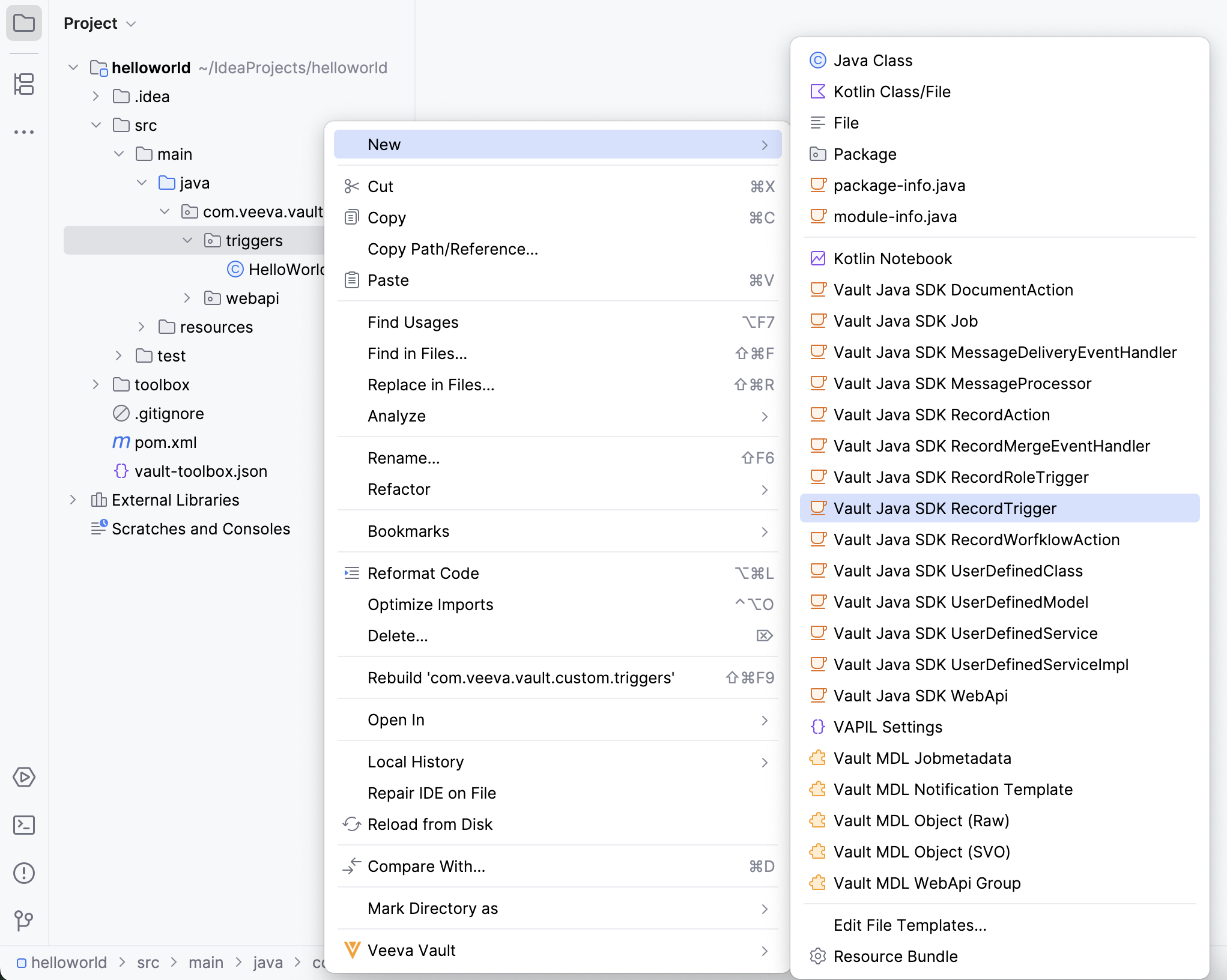1227x980 pixels.
Task: Click main breadcrumb in navigation bar
Action: click(x=206, y=963)
